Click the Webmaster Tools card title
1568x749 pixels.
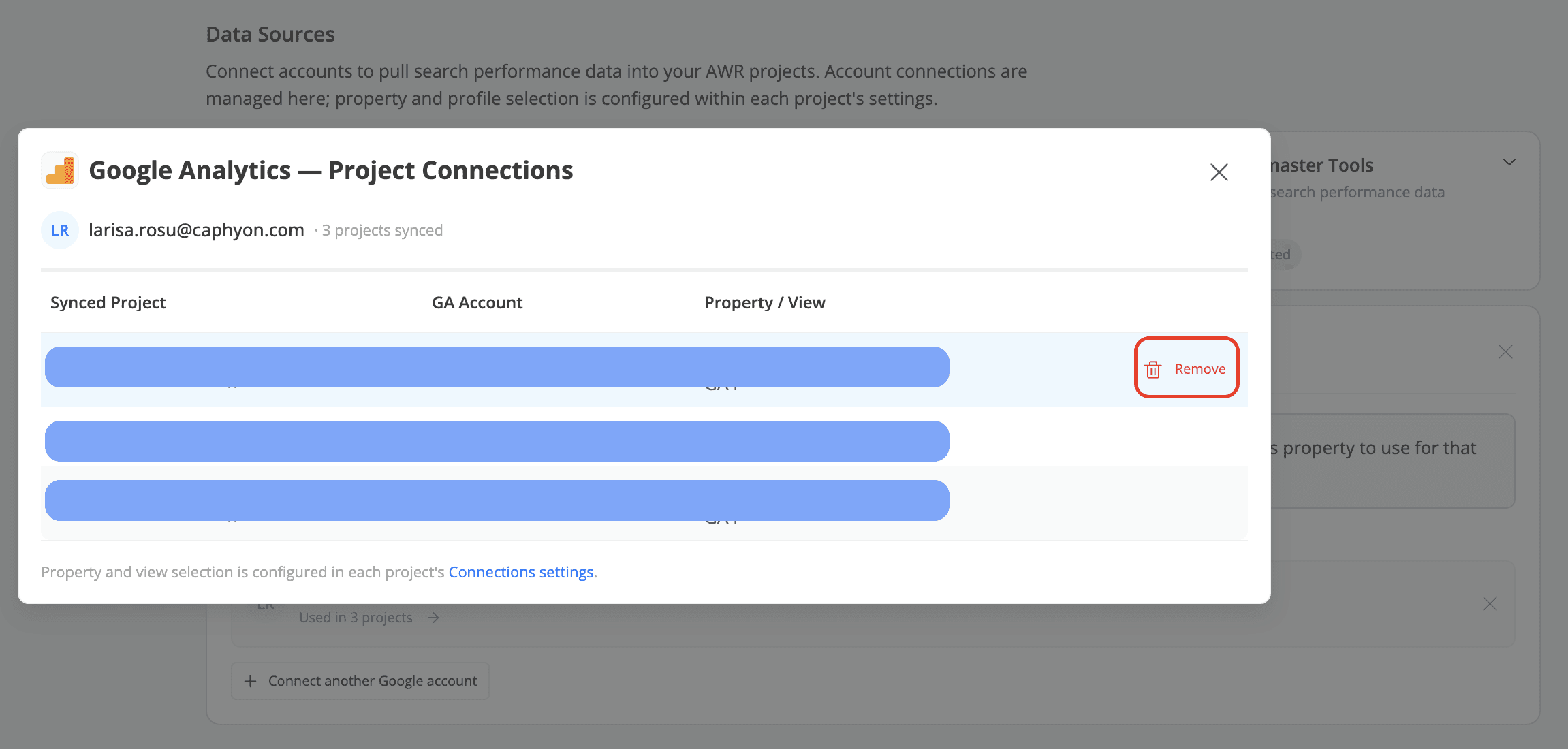click(1321, 165)
